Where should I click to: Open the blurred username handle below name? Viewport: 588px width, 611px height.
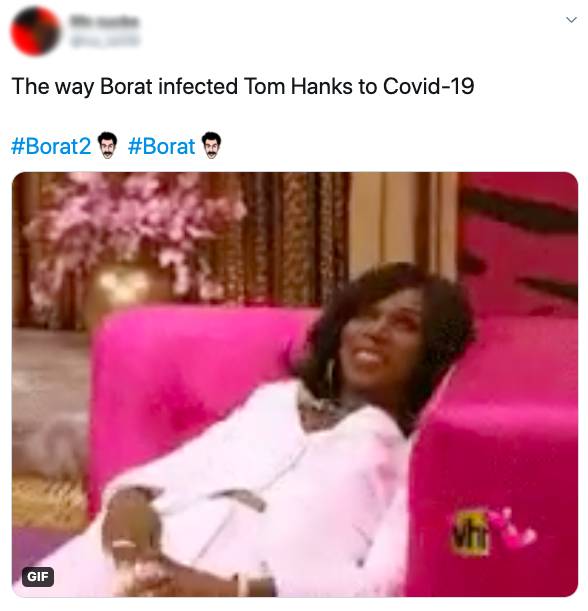pyautogui.click(x=103, y=40)
